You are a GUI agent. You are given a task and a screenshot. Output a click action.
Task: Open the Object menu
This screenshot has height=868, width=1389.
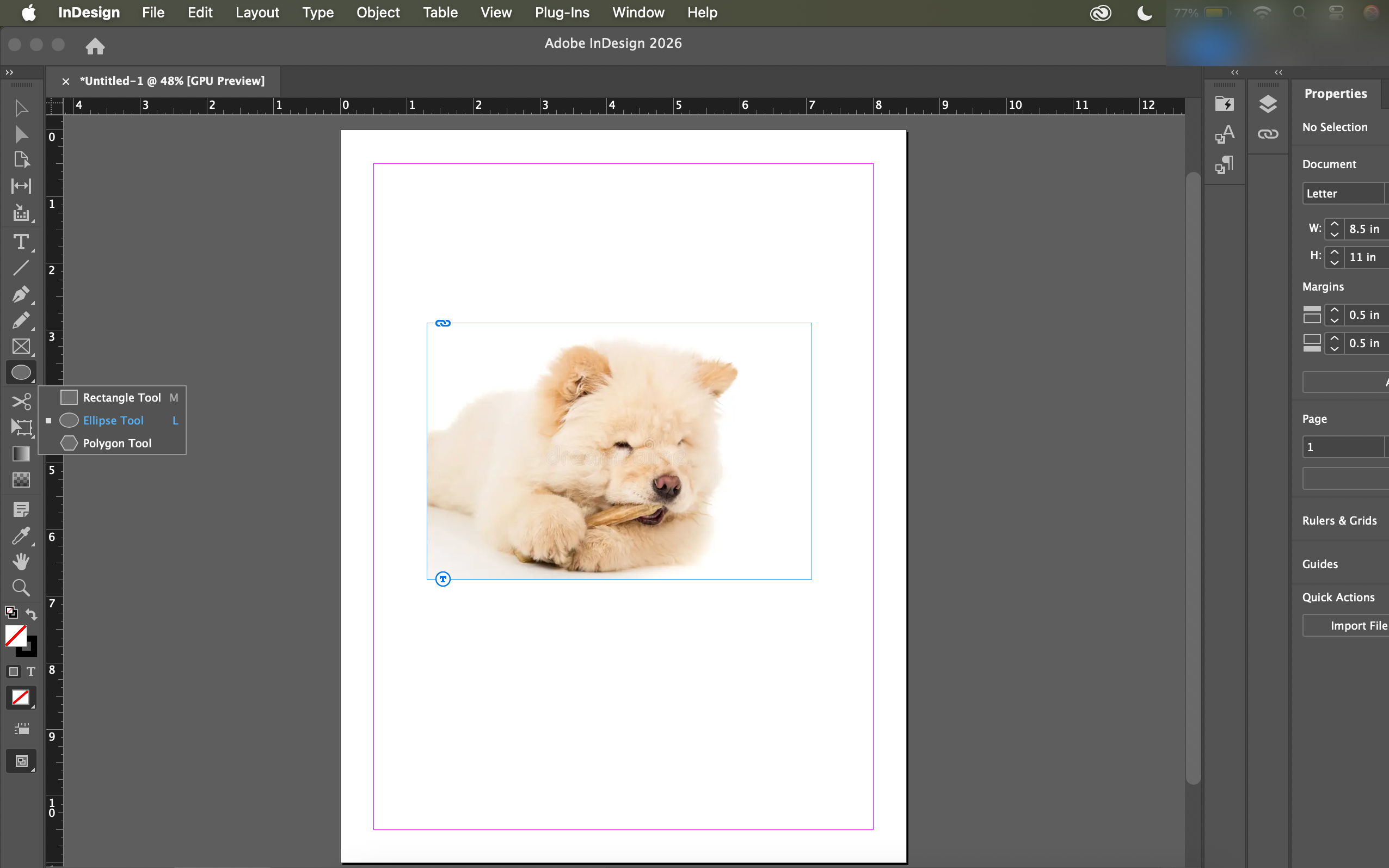pyautogui.click(x=377, y=13)
